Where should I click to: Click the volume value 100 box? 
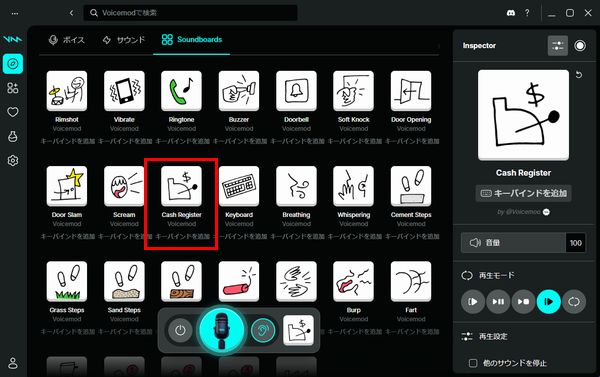[576, 243]
